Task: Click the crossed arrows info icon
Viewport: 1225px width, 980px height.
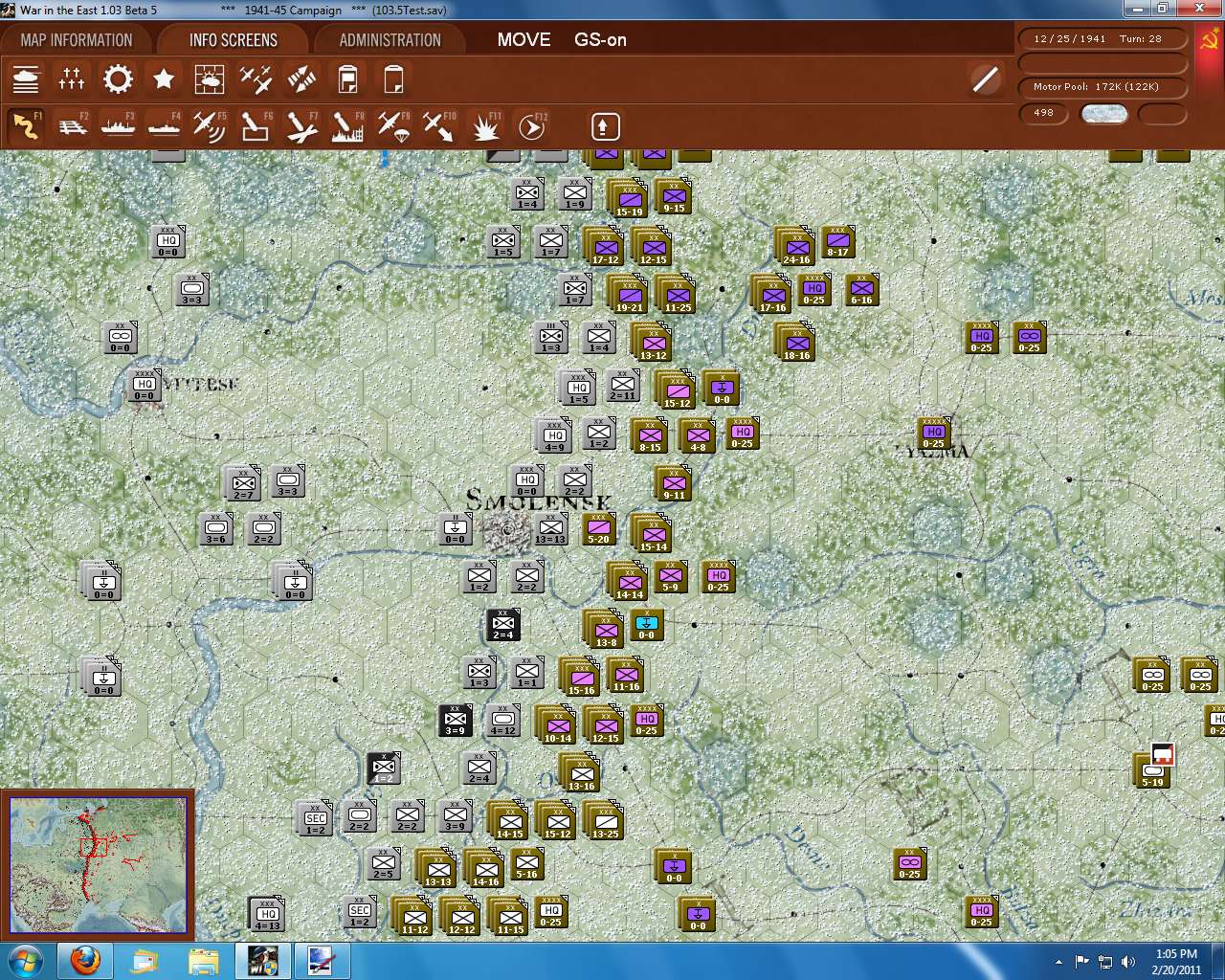Action: click(x=301, y=79)
